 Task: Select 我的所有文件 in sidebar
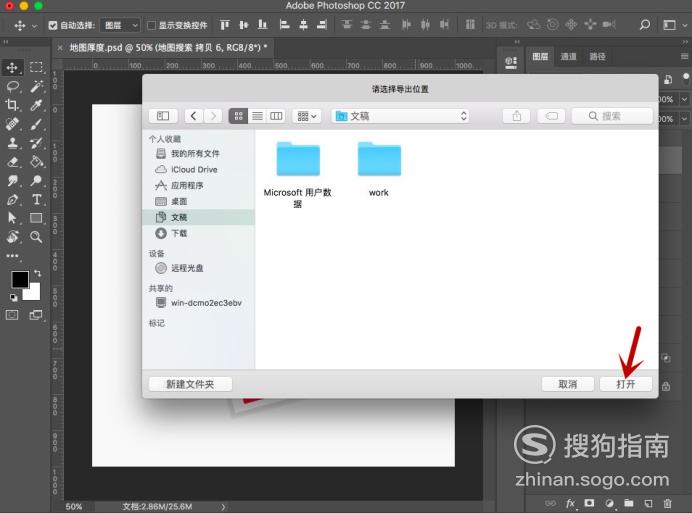pyautogui.click(x=199, y=154)
